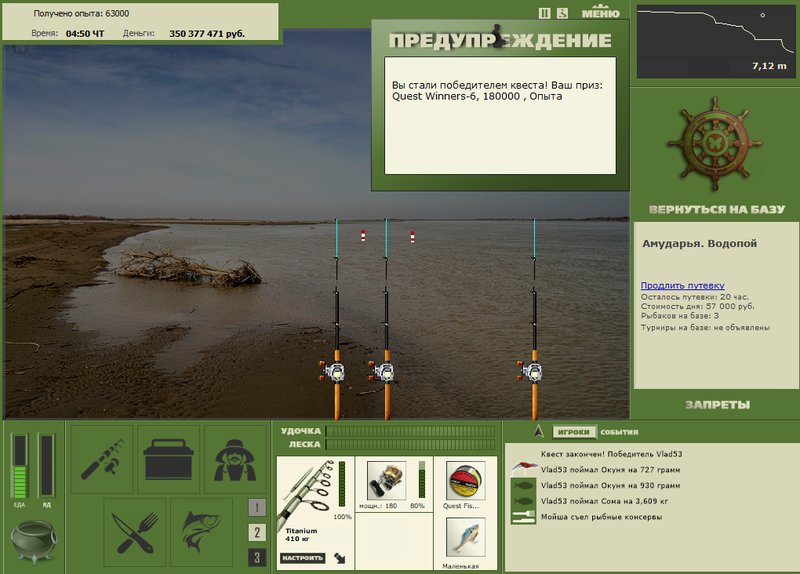Open the МЕНЮ menu
The image size is (800, 574).
tap(601, 13)
